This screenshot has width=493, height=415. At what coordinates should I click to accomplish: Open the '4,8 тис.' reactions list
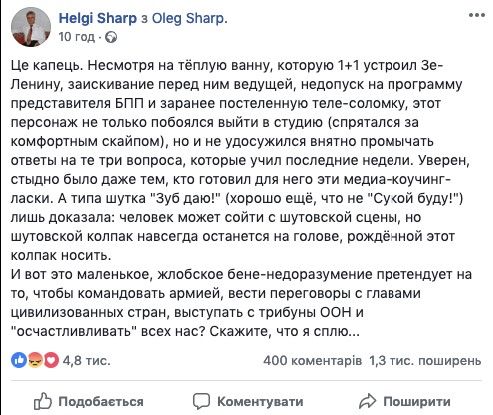[x=86, y=360]
